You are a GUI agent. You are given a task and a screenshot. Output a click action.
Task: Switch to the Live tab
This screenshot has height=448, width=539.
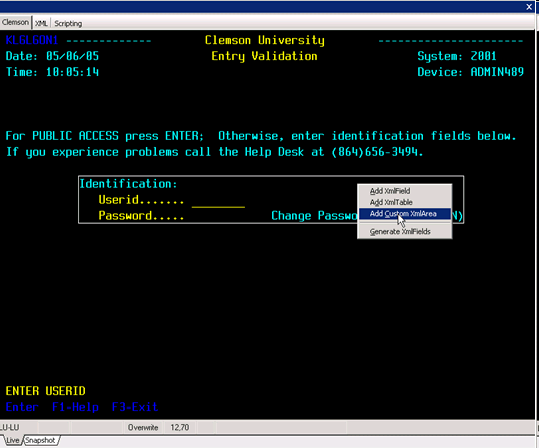tap(12, 440)
